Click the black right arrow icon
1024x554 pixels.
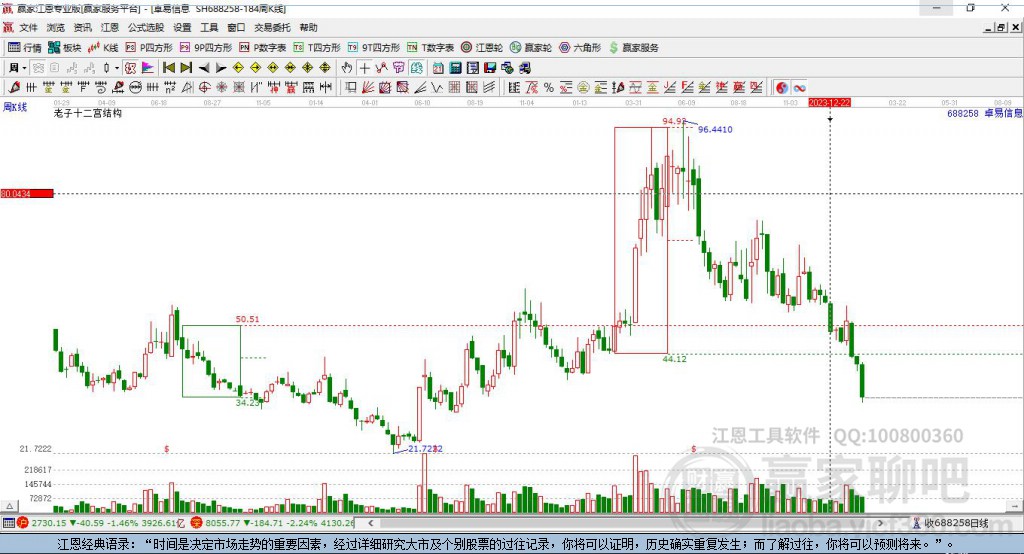point(221,68)
